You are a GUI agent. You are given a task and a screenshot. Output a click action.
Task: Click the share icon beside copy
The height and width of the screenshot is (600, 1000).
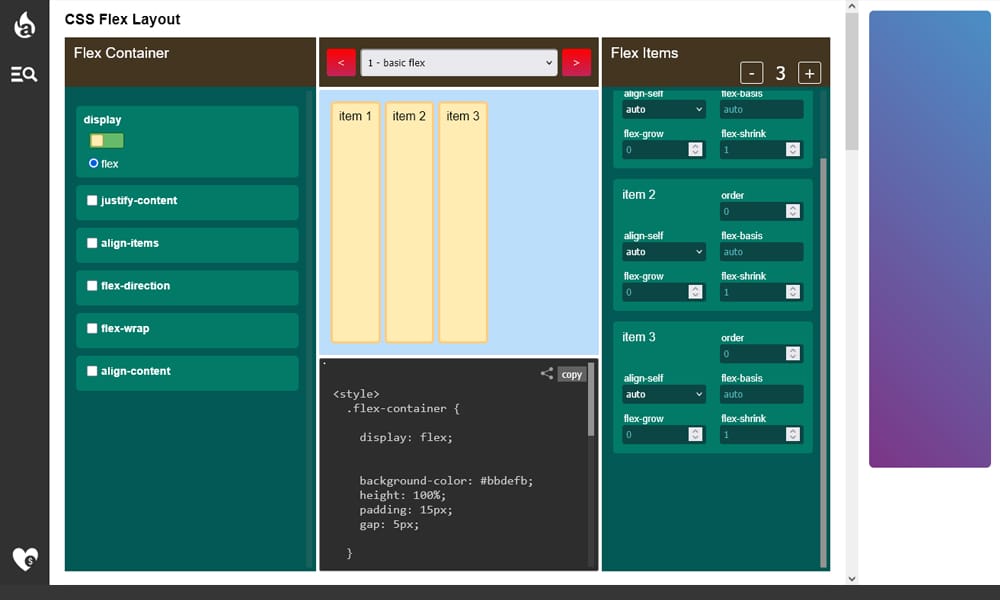point(547,374)
